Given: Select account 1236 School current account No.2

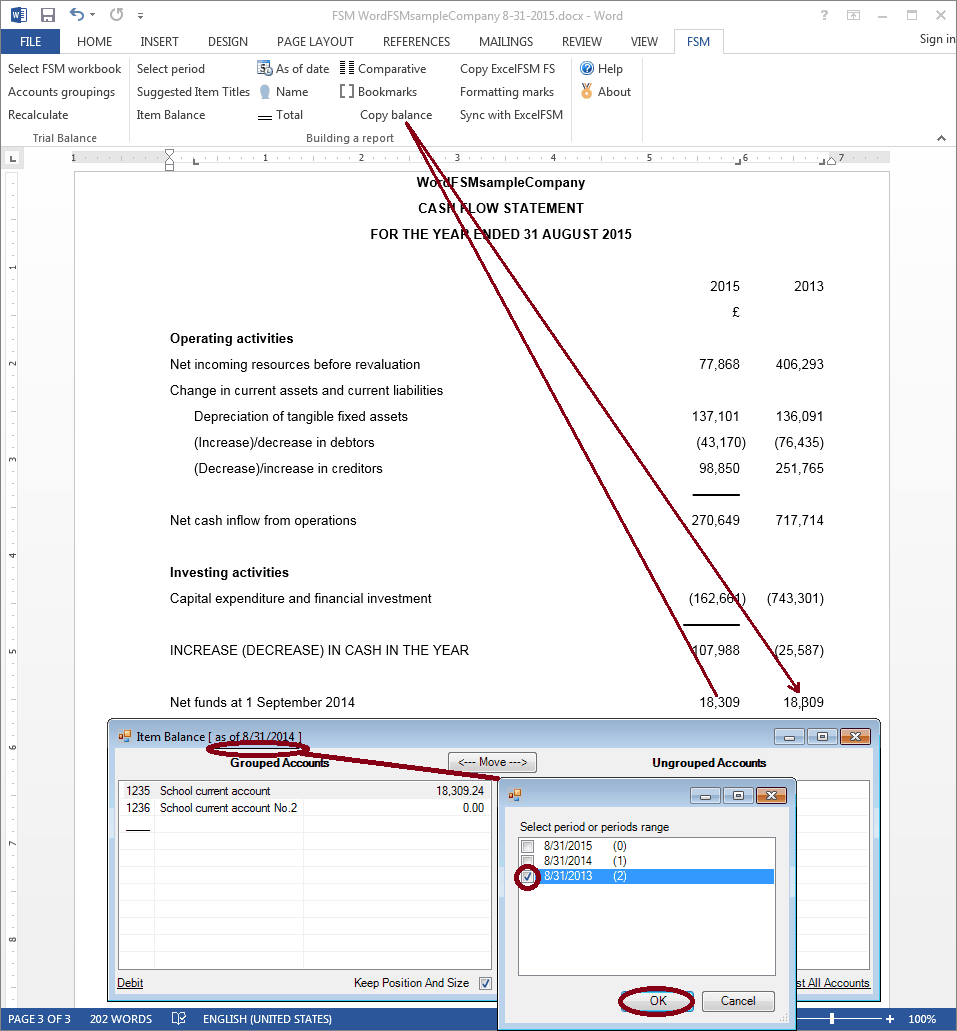Looking at the screenshot, I should pos(305,807).
